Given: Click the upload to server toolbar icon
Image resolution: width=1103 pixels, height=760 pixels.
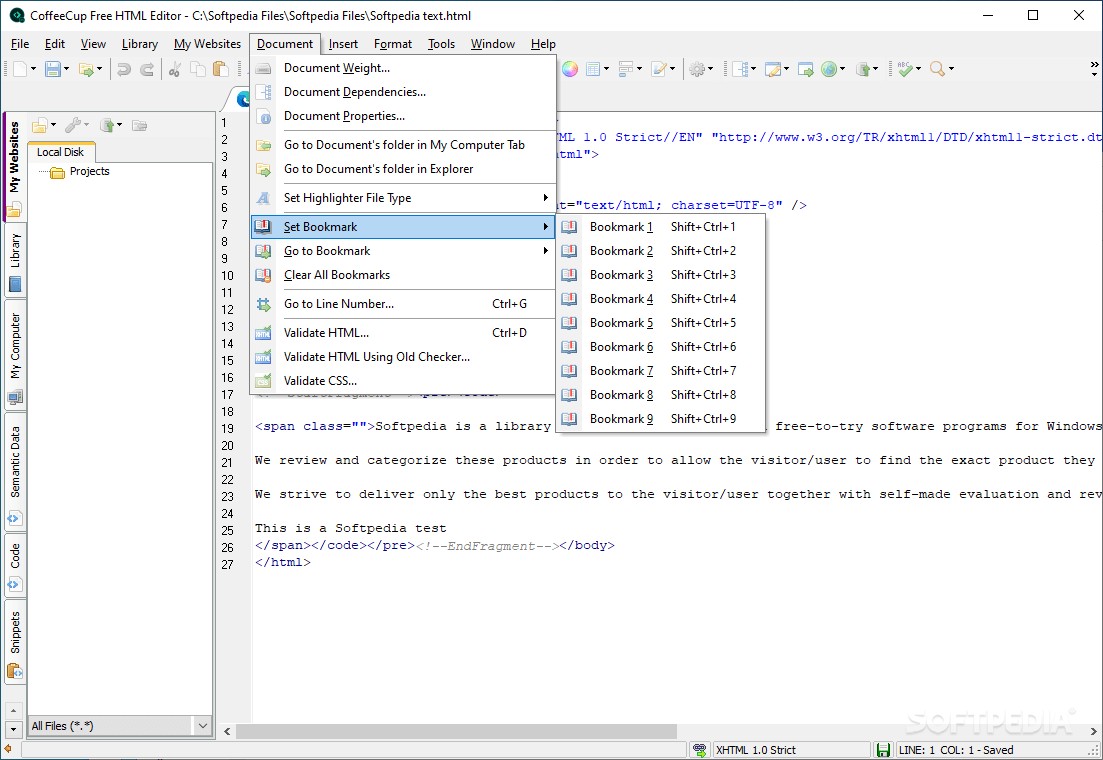Looking at the screenshot, I should [x=862, y=69].
